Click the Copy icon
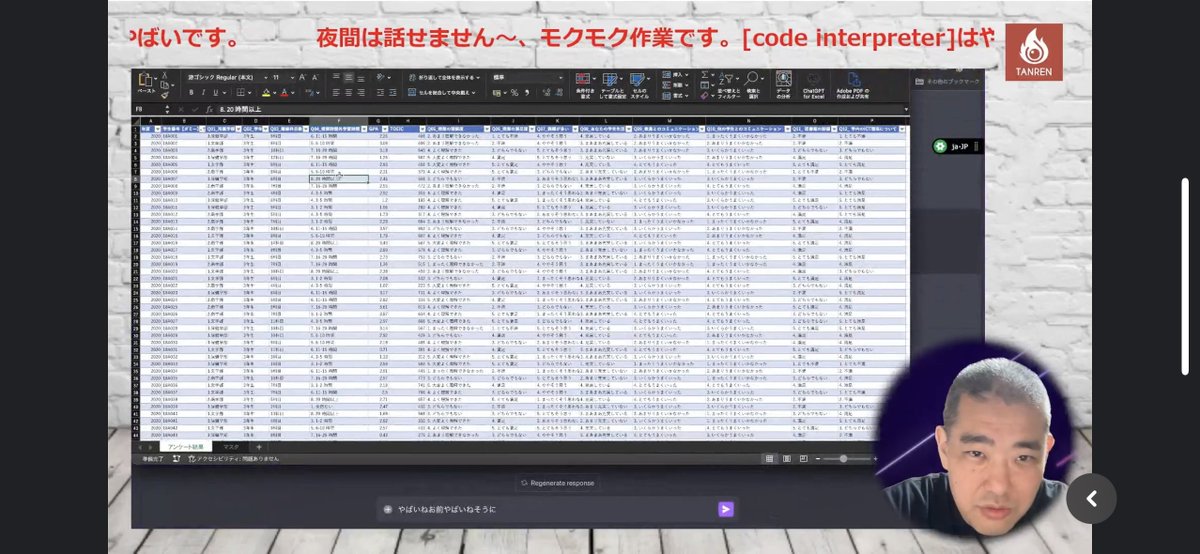The width and height of the screenshot is (1200, 554). point(163,85)
